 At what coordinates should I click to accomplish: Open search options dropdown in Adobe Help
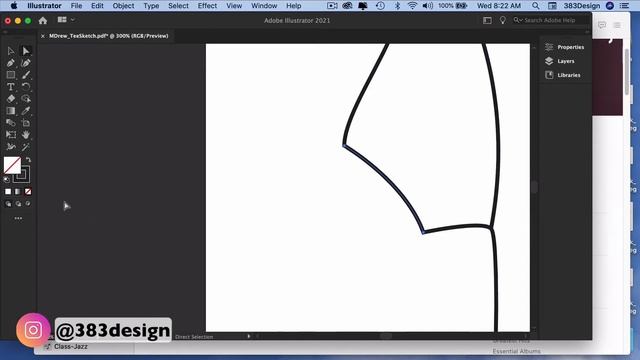click(x=518, y=20)
